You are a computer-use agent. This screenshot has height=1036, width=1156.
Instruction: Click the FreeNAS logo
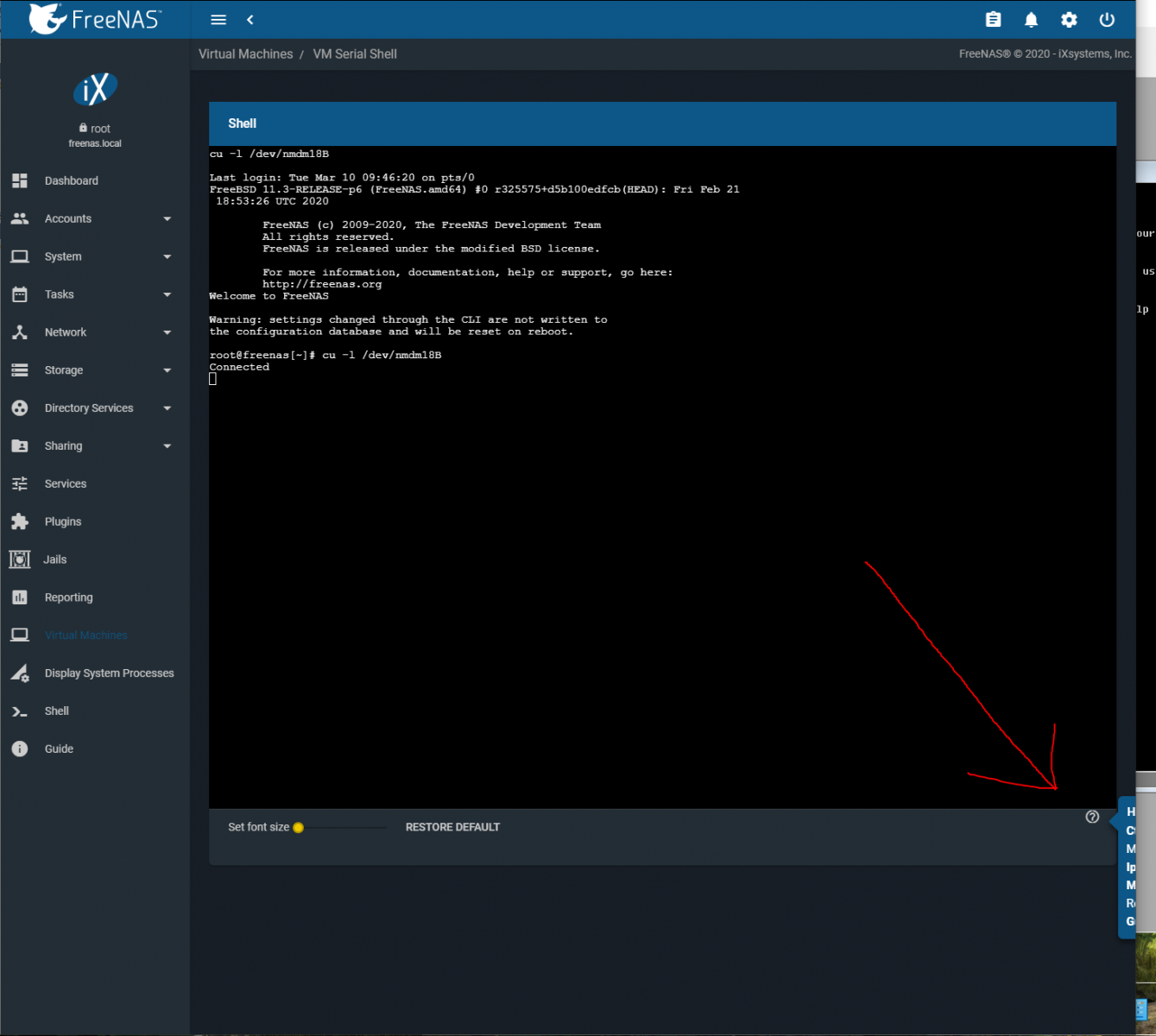tap(95, 19)
